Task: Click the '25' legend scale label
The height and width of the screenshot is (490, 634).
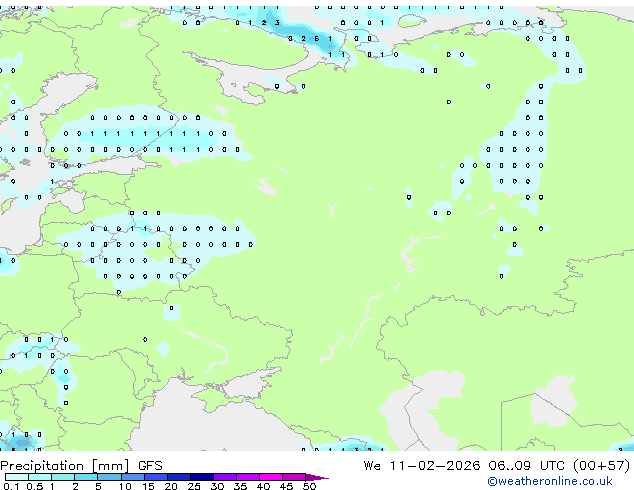Action: click(x=194, y=486)
